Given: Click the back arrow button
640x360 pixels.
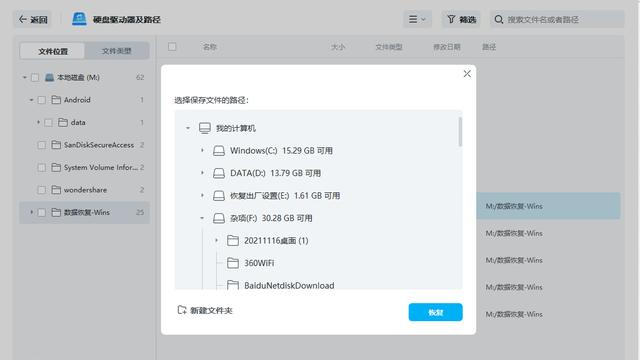Looking at the screenshot, I should point(33,20).
